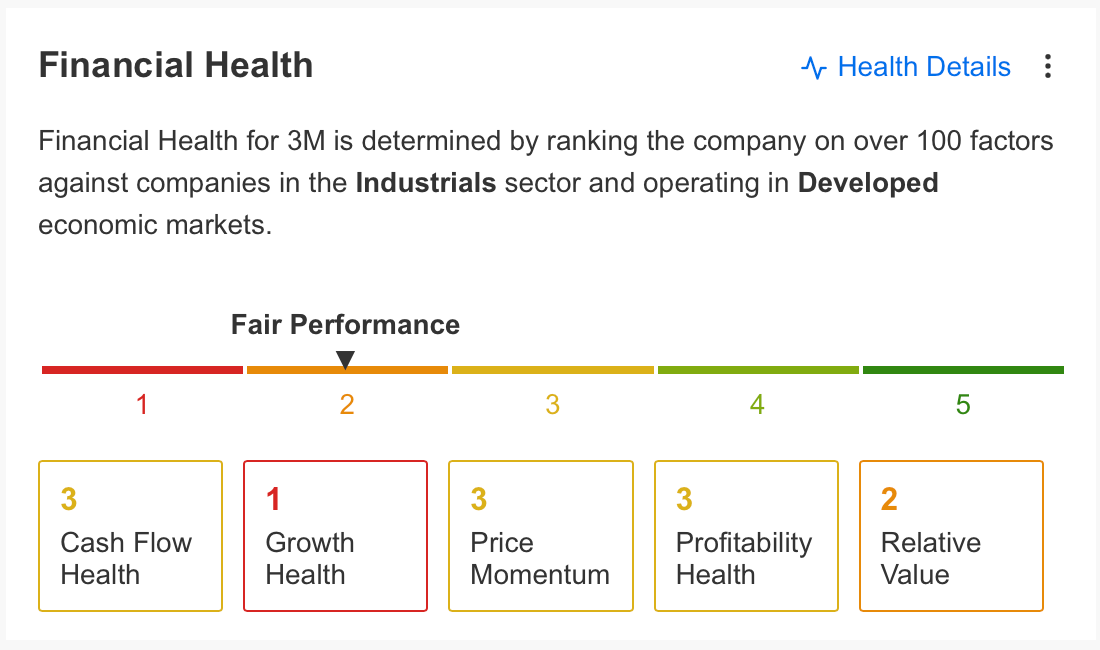Click the light green score 4 segment
Viewport: 1100px width, 650px height.
pos(758,370)
